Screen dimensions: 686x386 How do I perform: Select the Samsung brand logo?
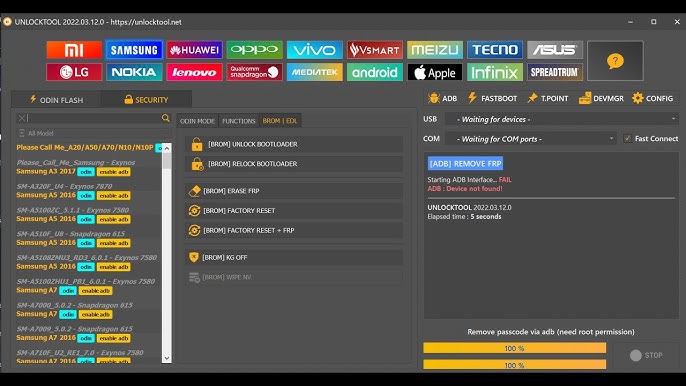click(x=134, y=50)
